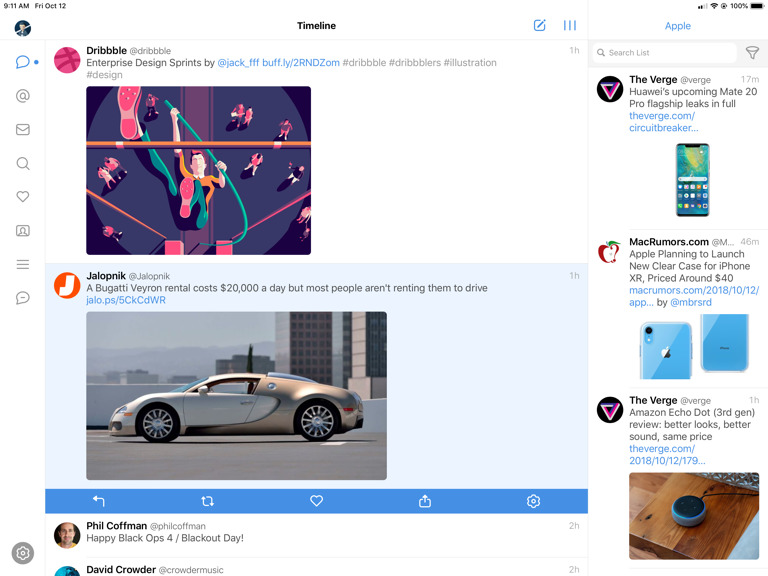This screenshot has height=576, width=768.
Task: Toggle the columns view icon
Action: pos(570,25)
